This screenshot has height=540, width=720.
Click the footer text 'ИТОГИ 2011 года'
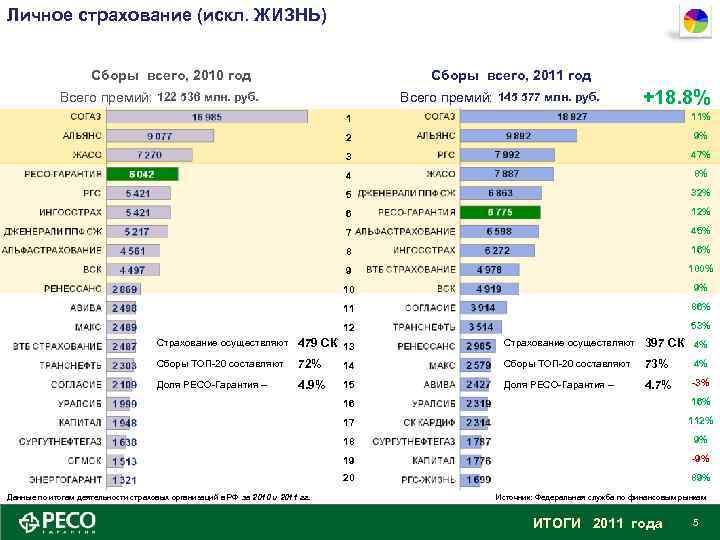[598, 523]
